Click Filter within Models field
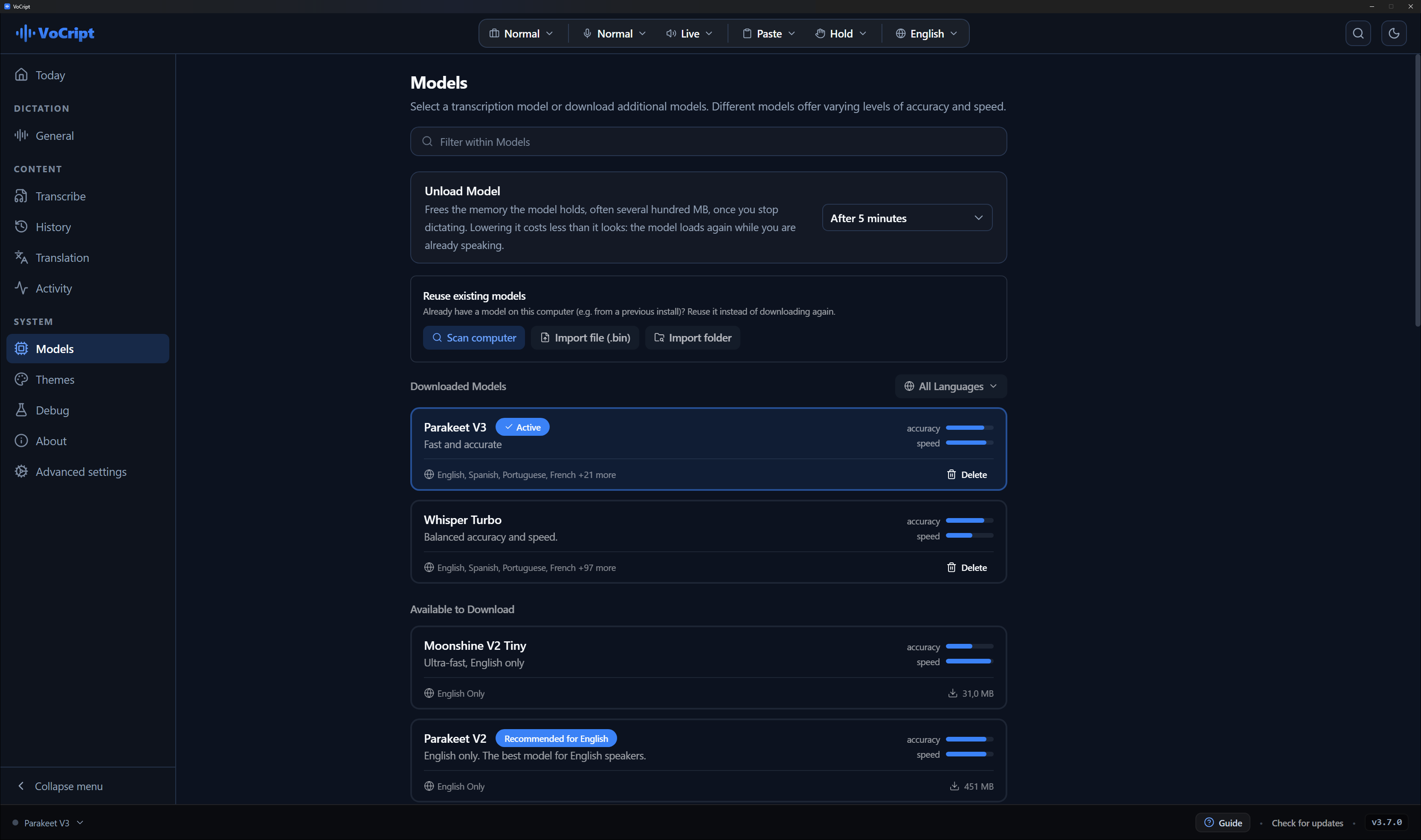Viewport: 1421px width, 840px height. 708,142
